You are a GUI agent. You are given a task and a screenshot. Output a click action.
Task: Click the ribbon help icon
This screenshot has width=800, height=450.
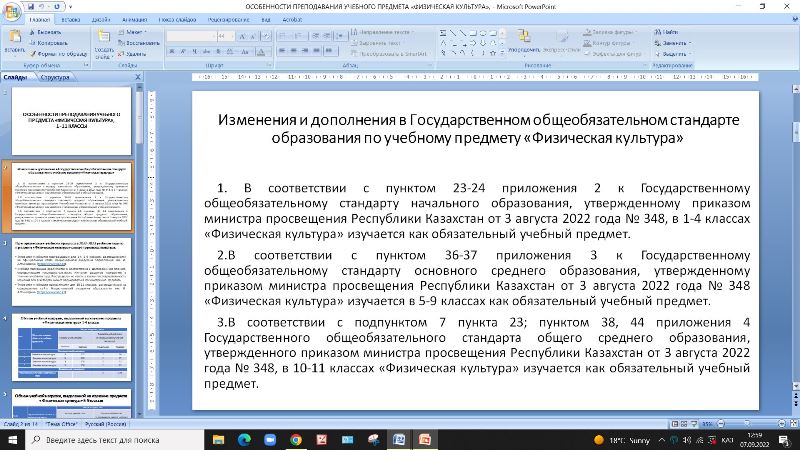coord(794,20)
